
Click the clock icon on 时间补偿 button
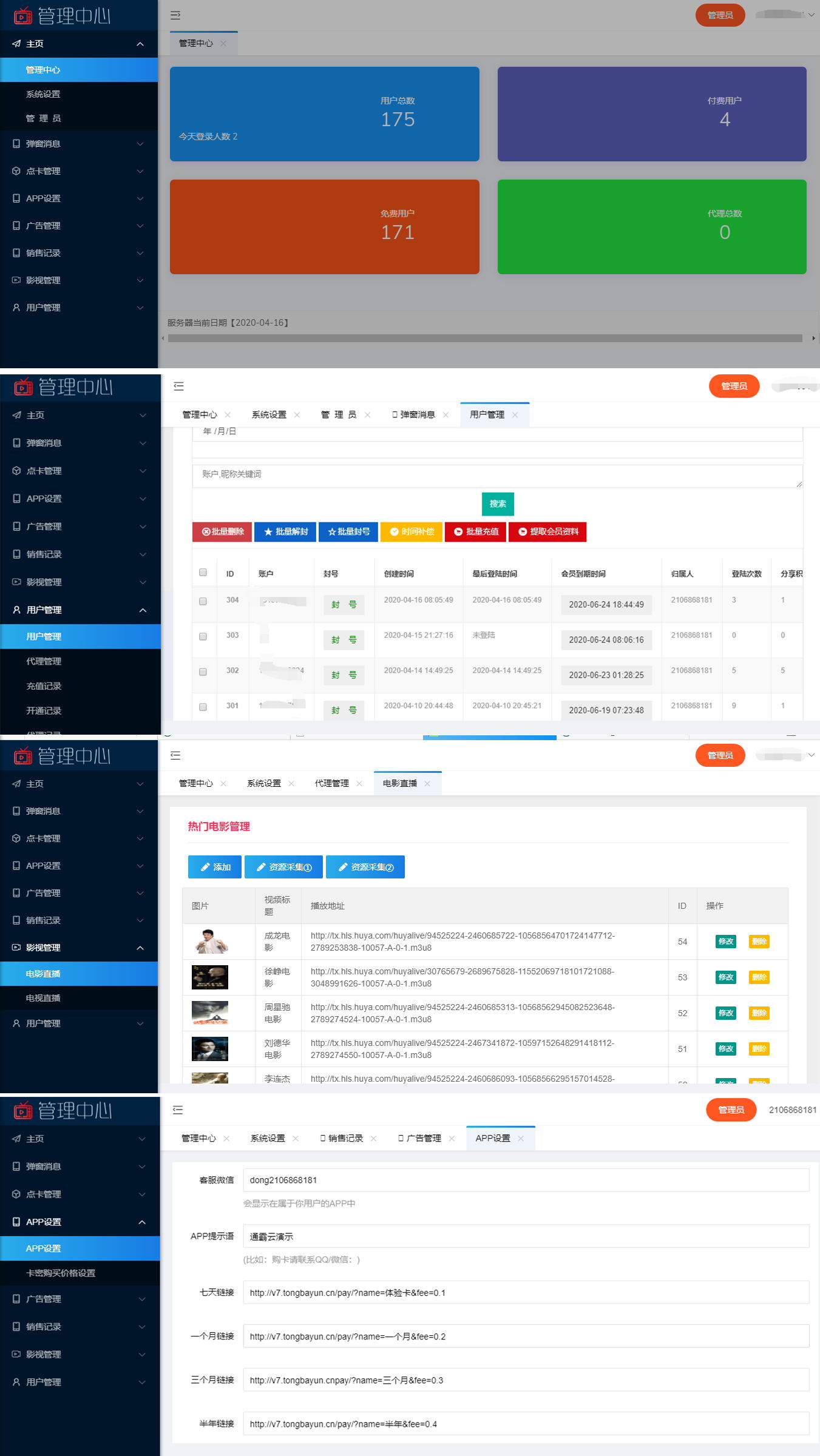click(394, 531)
